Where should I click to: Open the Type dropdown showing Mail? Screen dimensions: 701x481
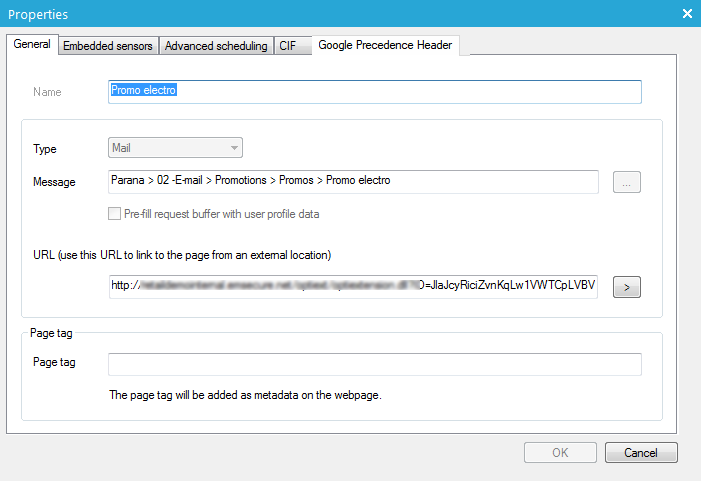click(176, 148)
